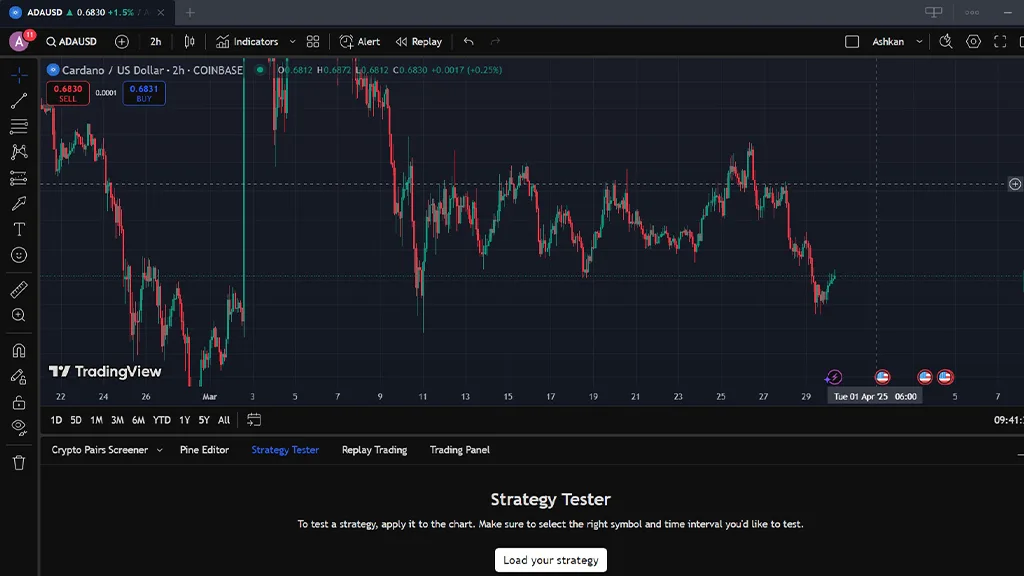Viewport: 1024px width, 576px height.
Task: Switch to the Pine Editor tab
Action: tap(204, 450)
